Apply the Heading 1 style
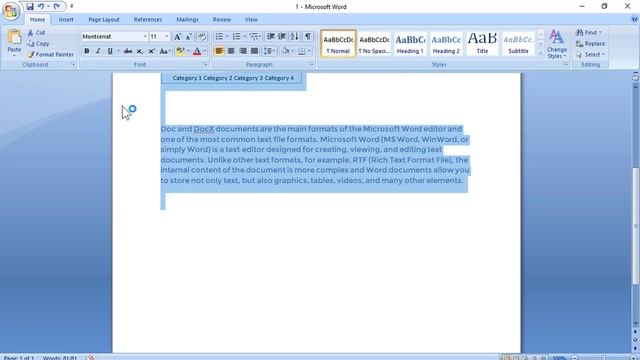This screenshot has width=640, height=360. pos(410,44)
